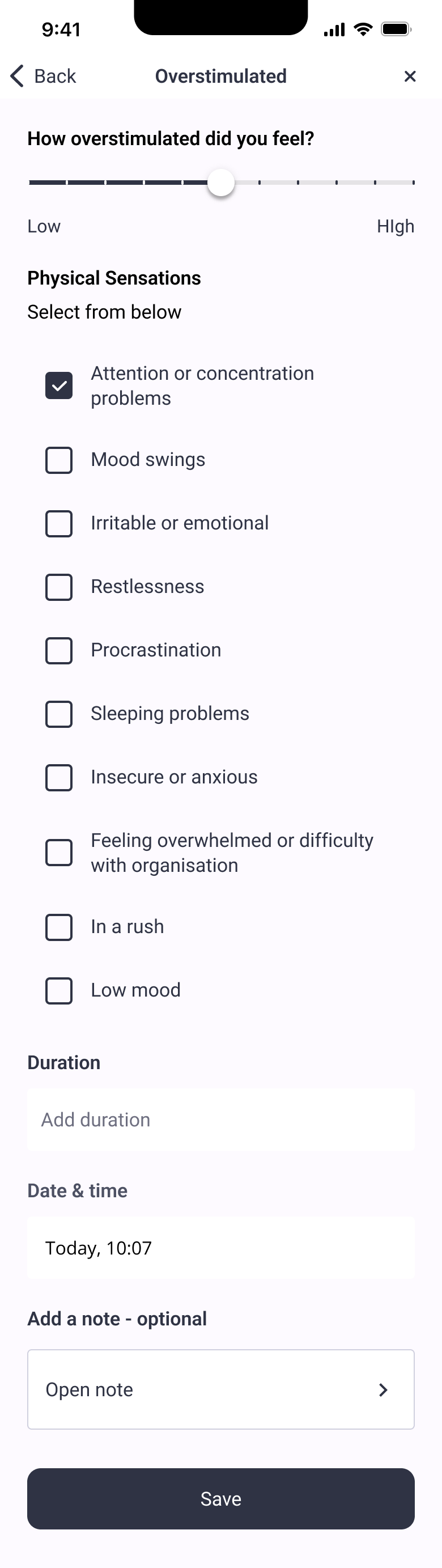Uncheck Attention or concentration problems checkbox
The image size is (442, 1568).
click(59, 386)
